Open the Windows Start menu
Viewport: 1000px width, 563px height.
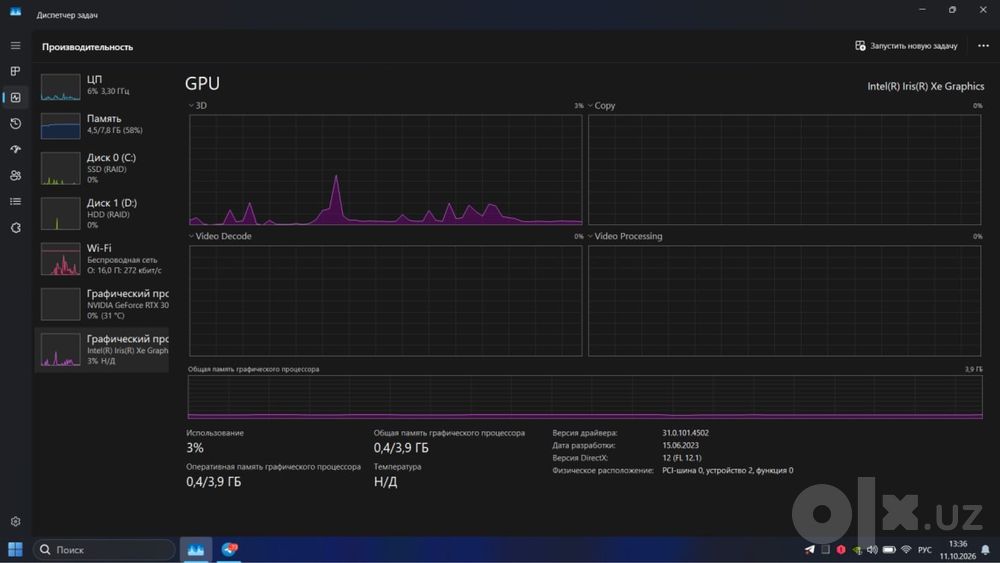15,550
